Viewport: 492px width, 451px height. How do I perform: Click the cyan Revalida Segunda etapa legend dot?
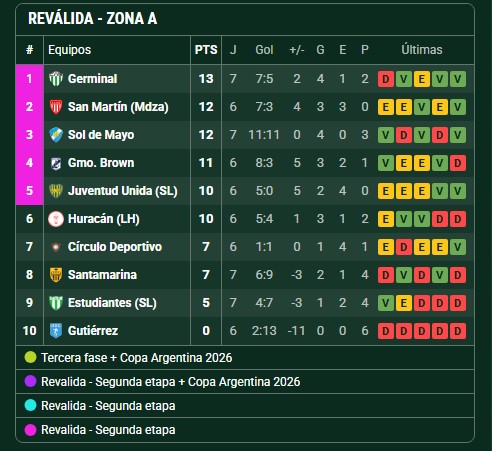pos(30,406)
